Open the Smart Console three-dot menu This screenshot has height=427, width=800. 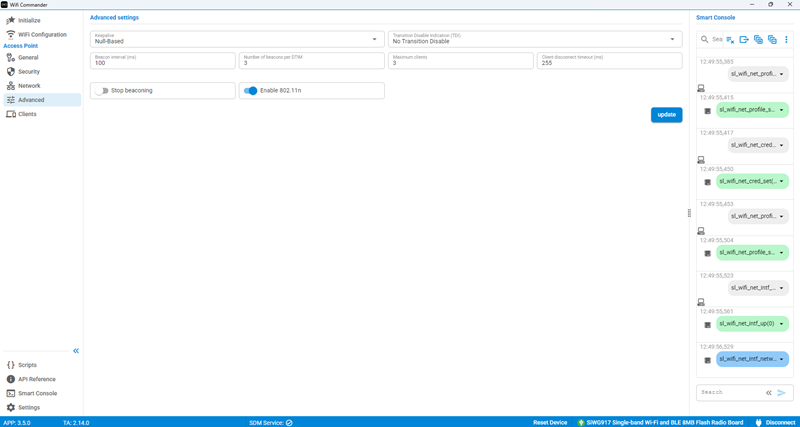click(786, 39)
